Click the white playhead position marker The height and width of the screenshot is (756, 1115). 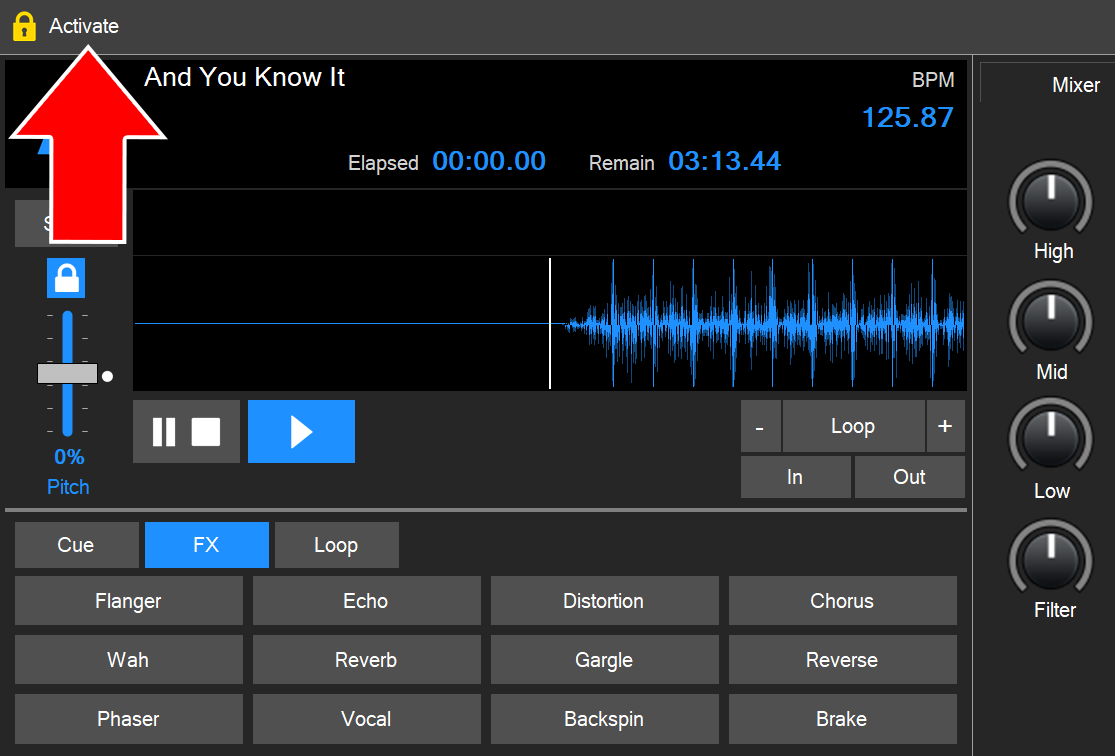[x=550, y=324]
